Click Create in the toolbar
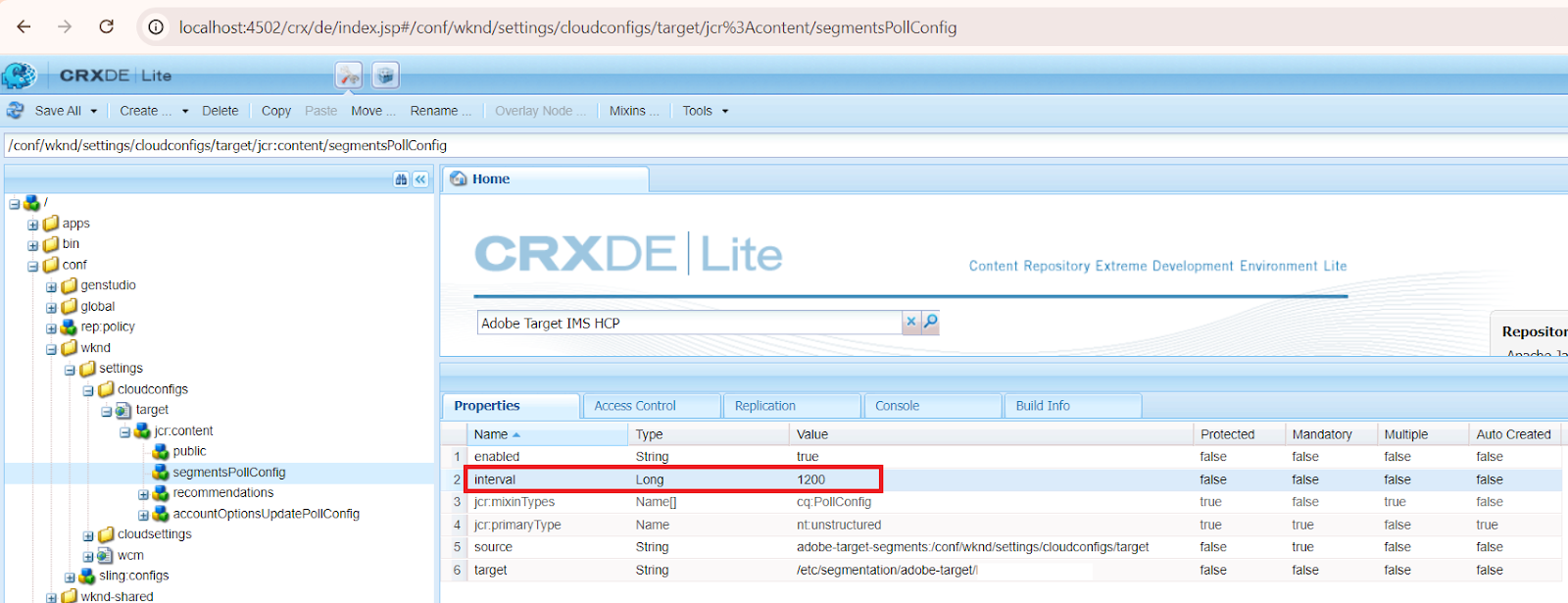This screenshot has width=1568, height=603. (x=145, y=111)
